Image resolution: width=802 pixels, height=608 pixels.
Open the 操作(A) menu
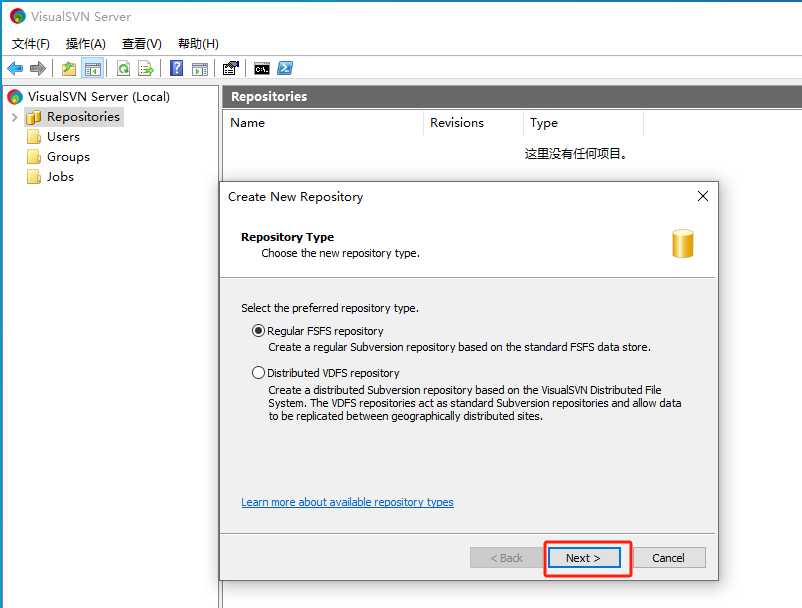(85, 43)
